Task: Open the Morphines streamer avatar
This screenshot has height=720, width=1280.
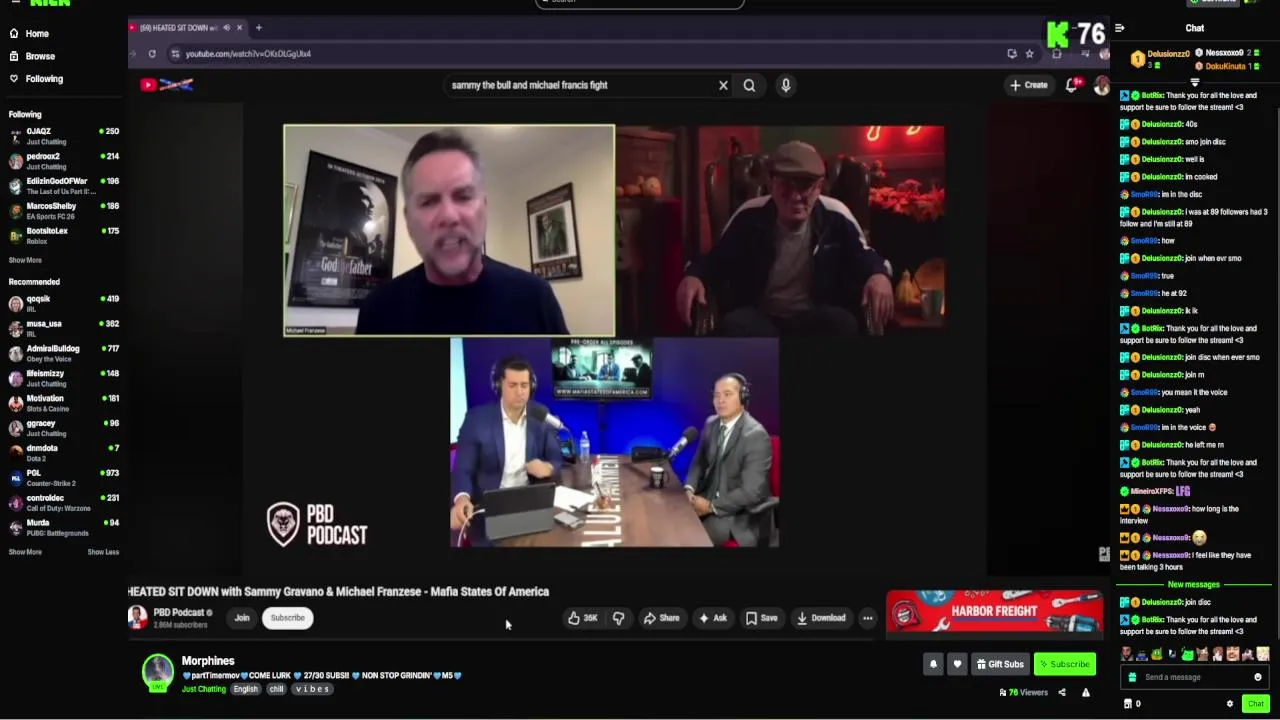Action: pyautogui.click(x=157, y=673)
